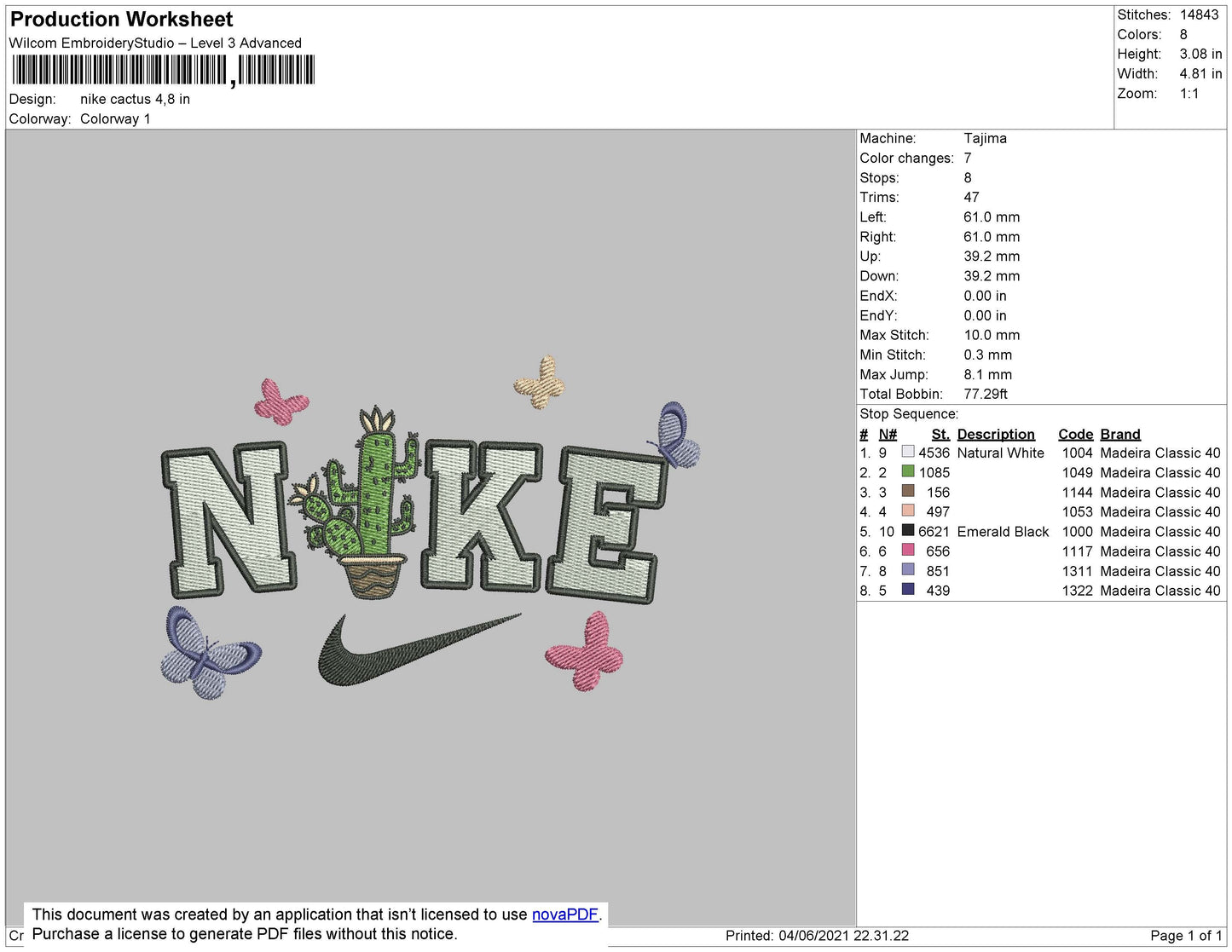The height and width of the screenshot is (952, 1232).
Task: Click the Max Stitch value 10.0 mm
Action: click(992, 335)
